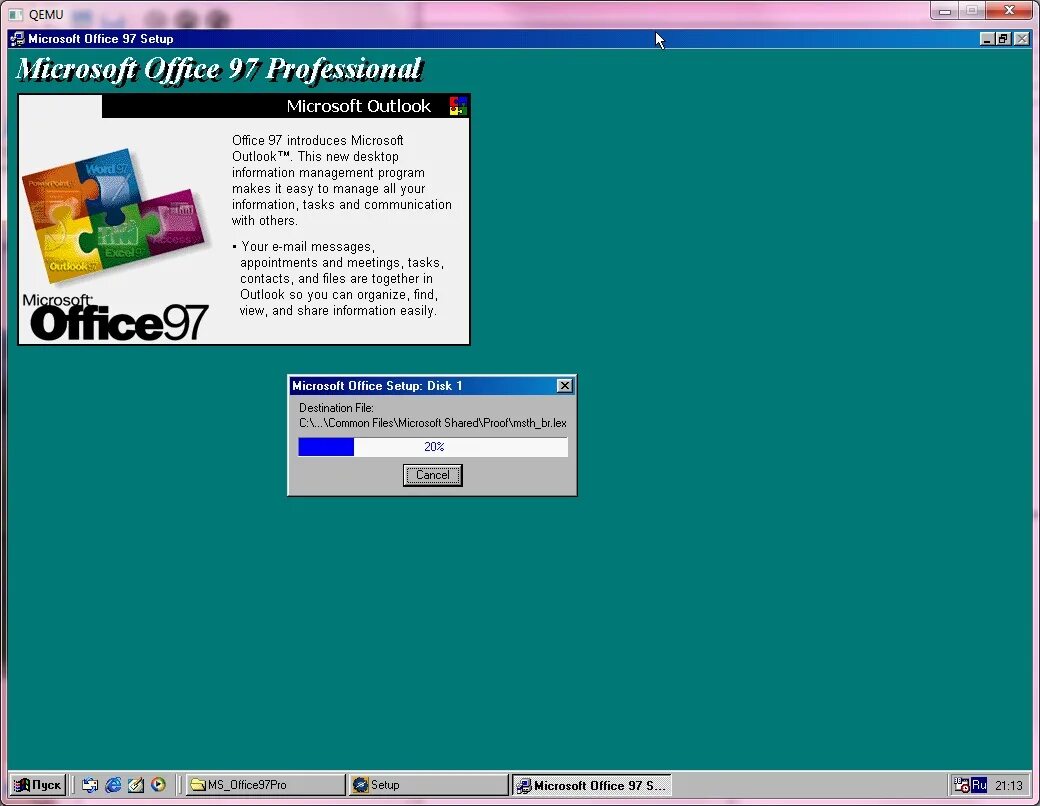Close the Disk 1 setup dialog
The height and width of the screenshot is (806, 1040).
click(564, 385)
